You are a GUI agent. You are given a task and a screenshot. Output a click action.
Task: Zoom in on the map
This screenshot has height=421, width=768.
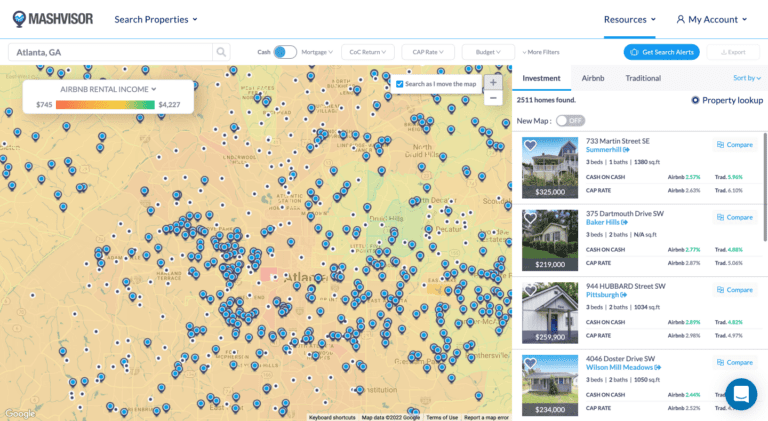pos(493,82)
